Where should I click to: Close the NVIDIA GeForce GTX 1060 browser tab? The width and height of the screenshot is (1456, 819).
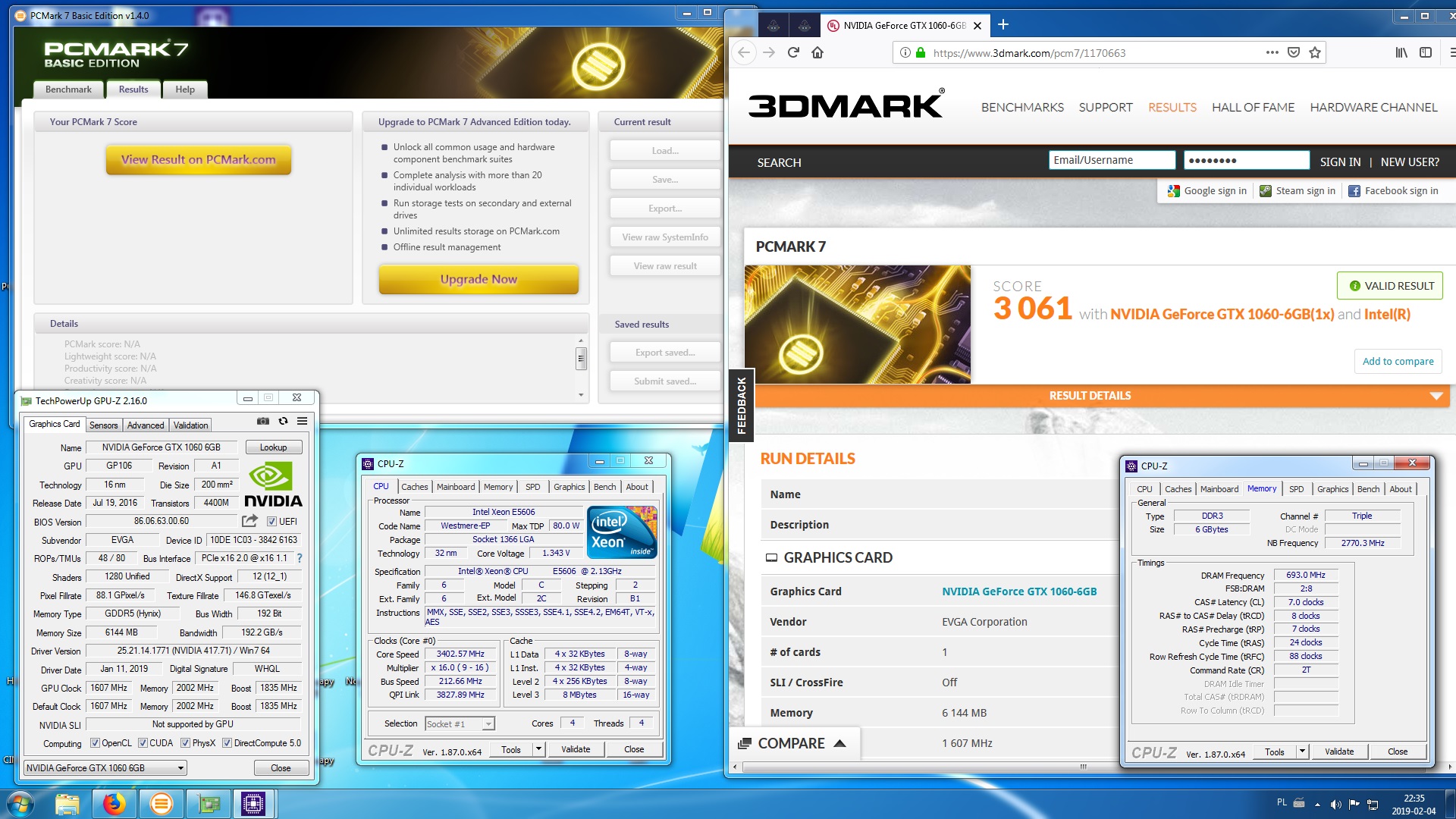point(977,26)
